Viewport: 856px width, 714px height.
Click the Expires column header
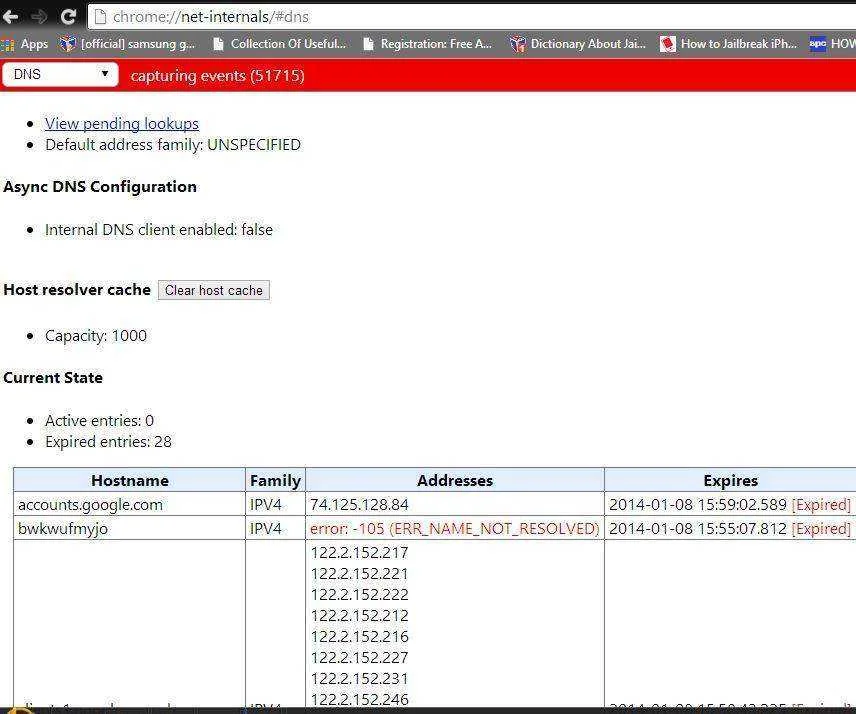coord(730,480)
